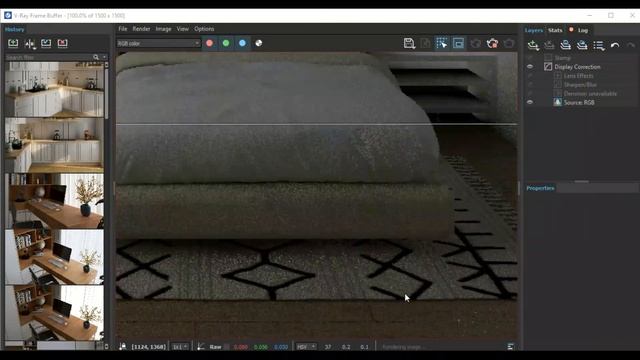The width and height of the screenshot is (640, 360).
Task: Toggle the red channel button
Action: (209, 43)
